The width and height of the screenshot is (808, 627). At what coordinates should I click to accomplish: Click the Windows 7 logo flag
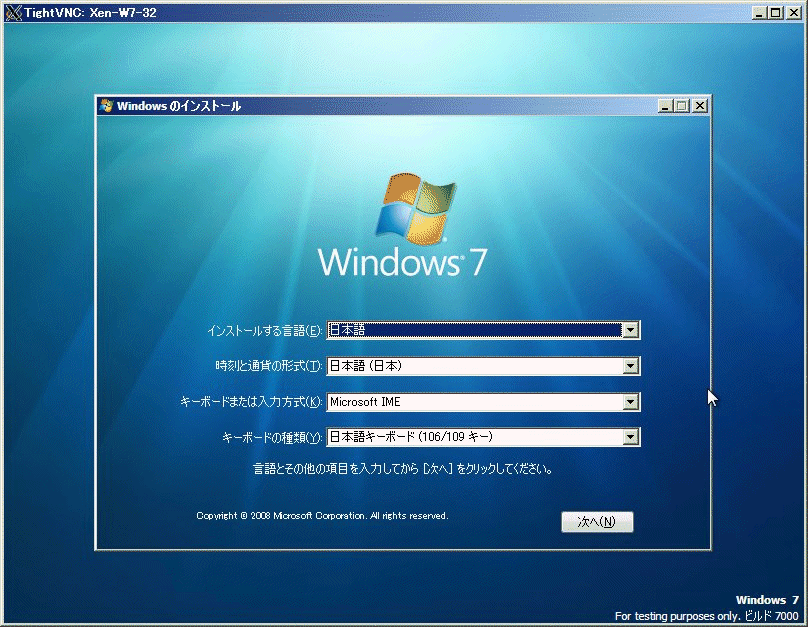pyautogui.click(x=415, y=209)
